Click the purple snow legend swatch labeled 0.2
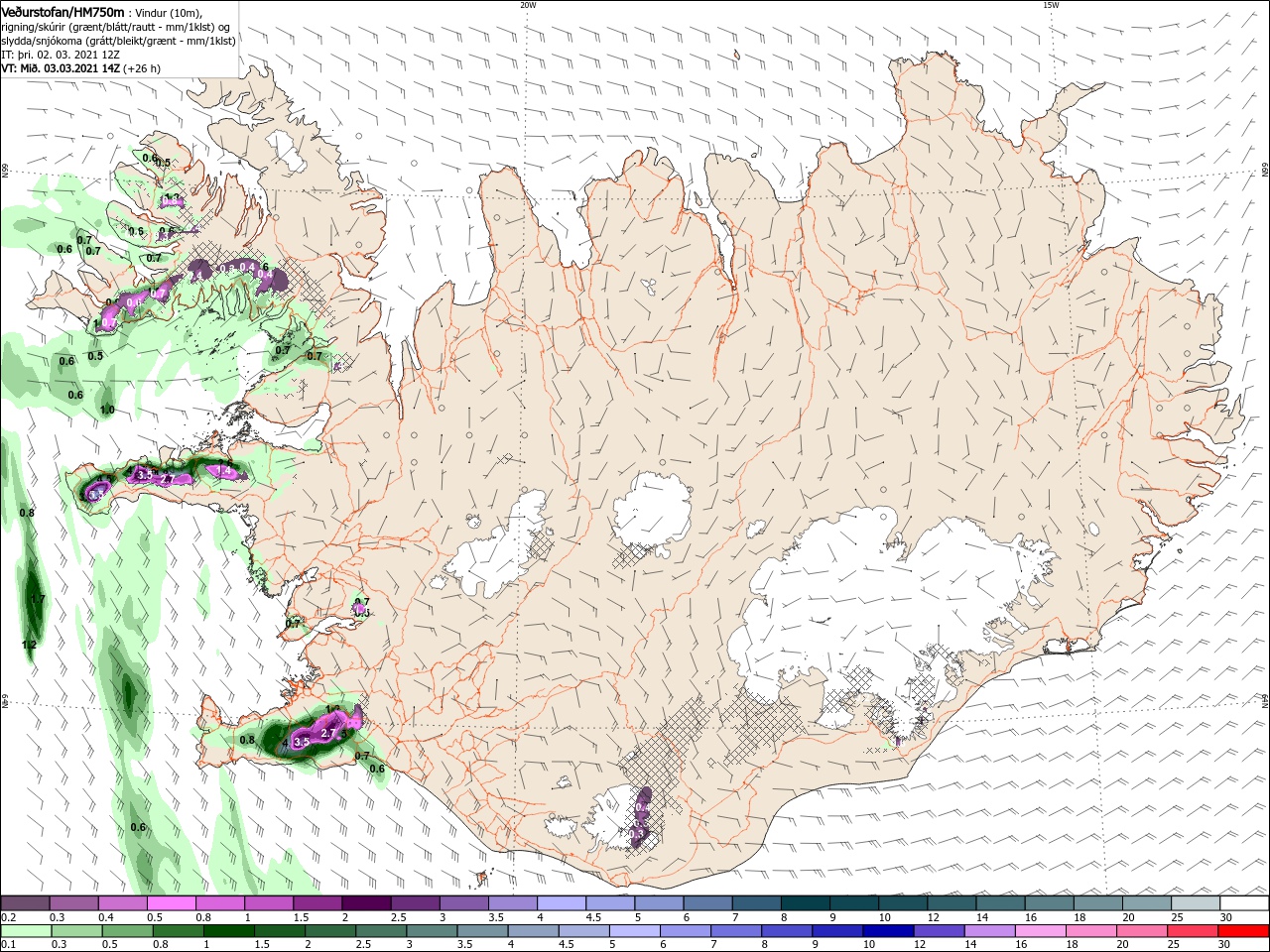 pos(26,903)
